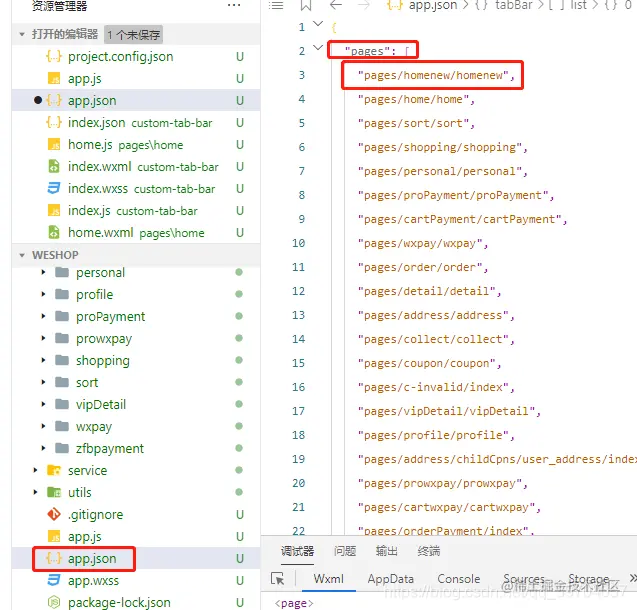637x610 pixels.
Task: Click list in the breadcrumb path
Action: click(x=578, y=5)
